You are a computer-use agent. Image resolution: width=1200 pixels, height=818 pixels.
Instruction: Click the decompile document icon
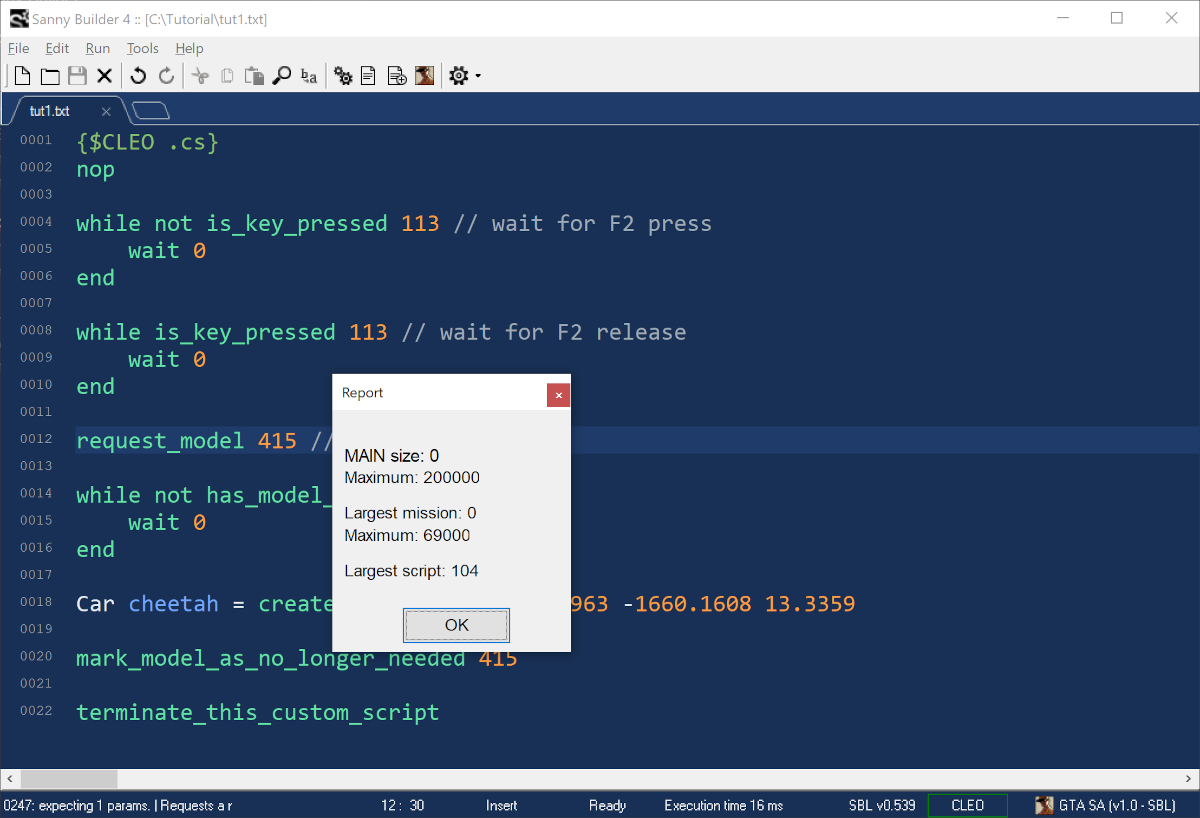pos(369,76)
